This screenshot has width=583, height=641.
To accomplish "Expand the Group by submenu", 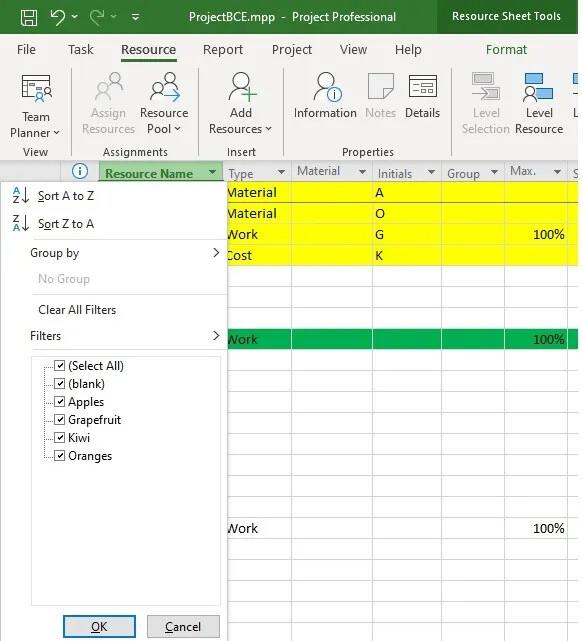I will pyautogui.click(x=125, y=253).
